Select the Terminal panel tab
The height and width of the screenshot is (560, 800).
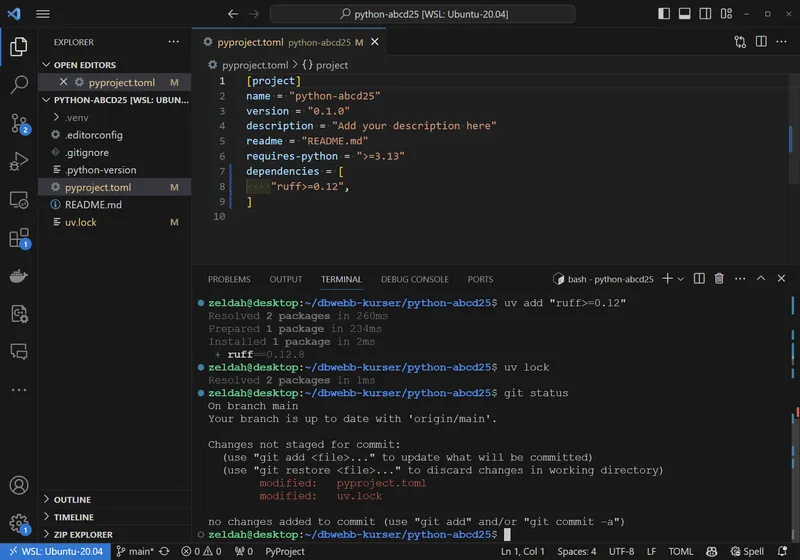tap(341, 279)
